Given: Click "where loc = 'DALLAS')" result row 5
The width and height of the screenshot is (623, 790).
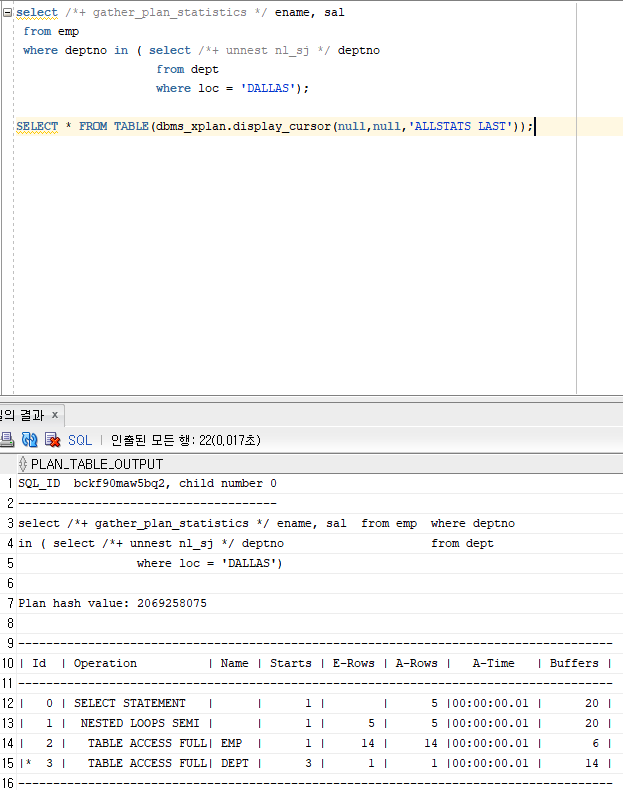Looking at the screenshot, I should pos(320,563).
